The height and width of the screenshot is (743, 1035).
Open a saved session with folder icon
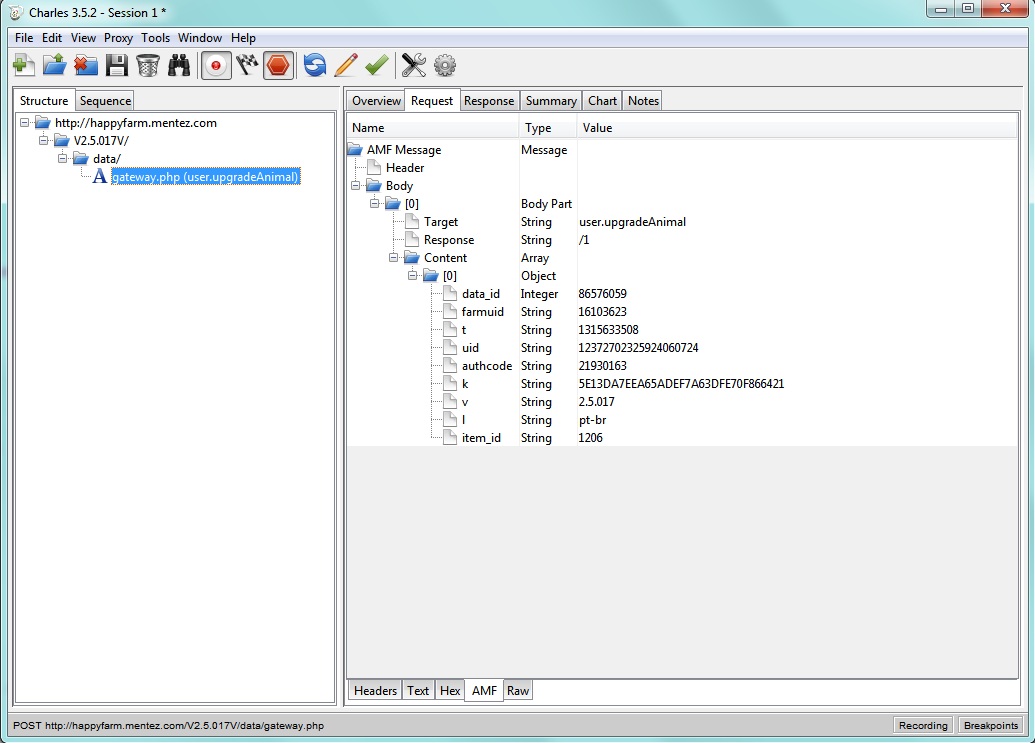tap(54, 65)
